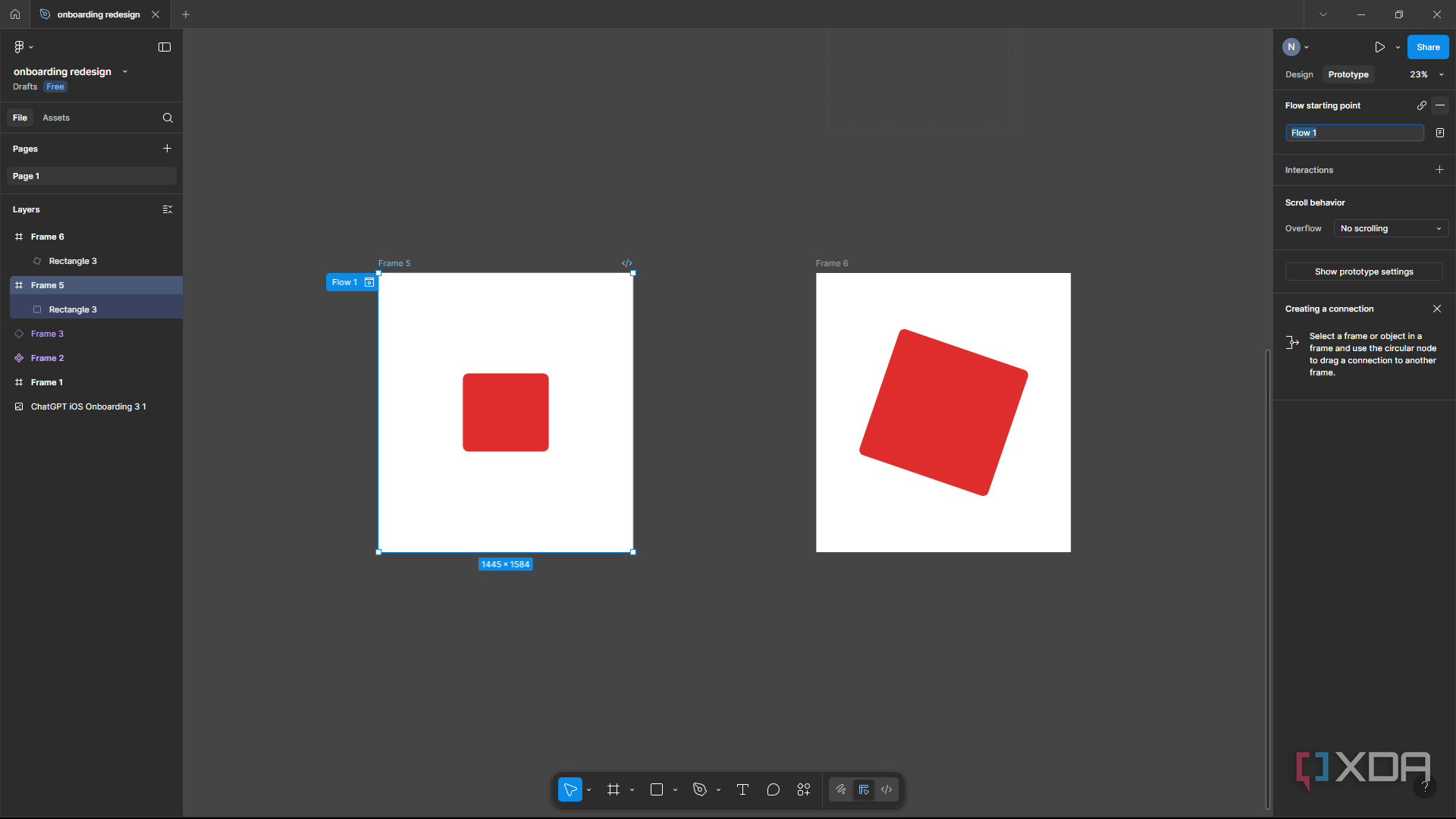1456x819 pixels.
Task: Open Overflow No scrolling dropdown
Action: pyautogui.click(x=1391, y=228)
